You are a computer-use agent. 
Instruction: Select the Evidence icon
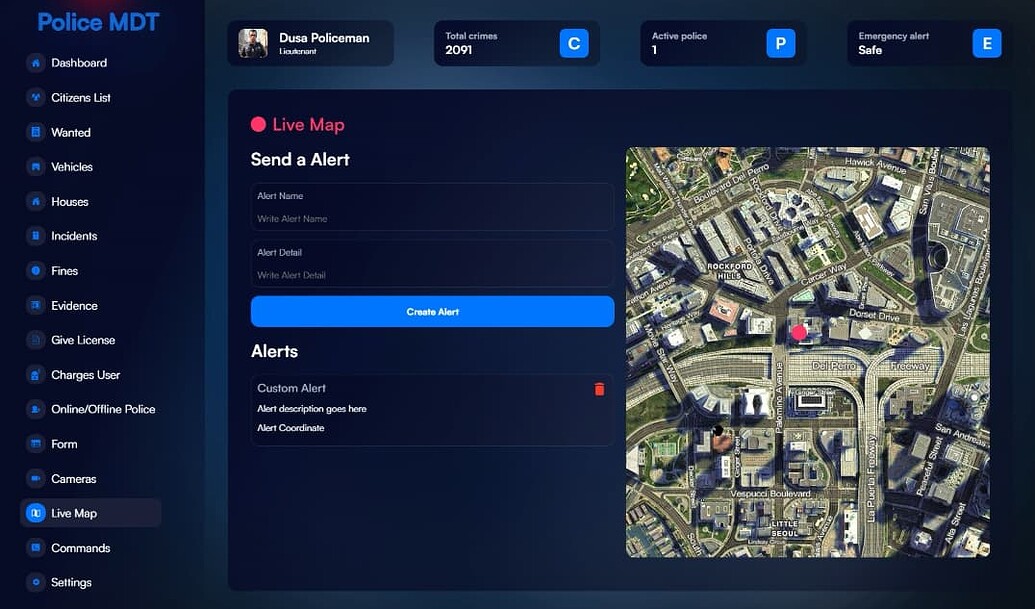click(x=35, y=305)
